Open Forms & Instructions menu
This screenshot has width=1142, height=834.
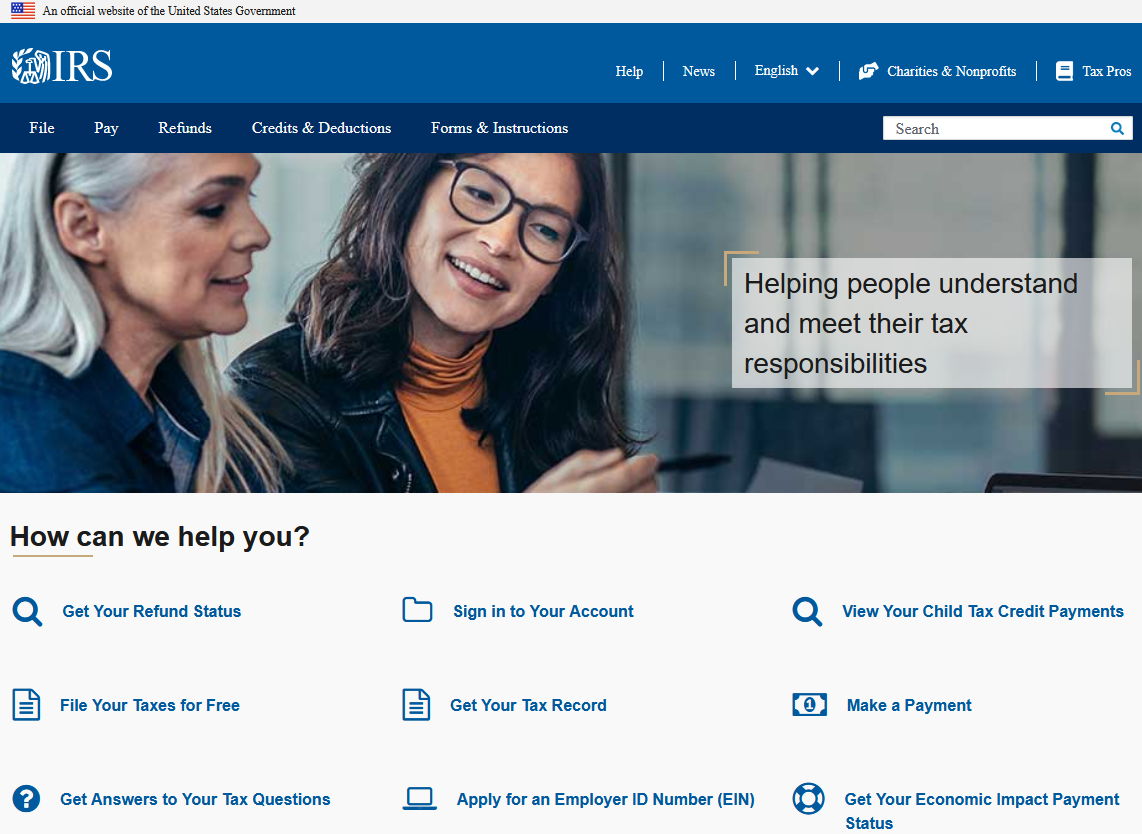tap(499, 128)
